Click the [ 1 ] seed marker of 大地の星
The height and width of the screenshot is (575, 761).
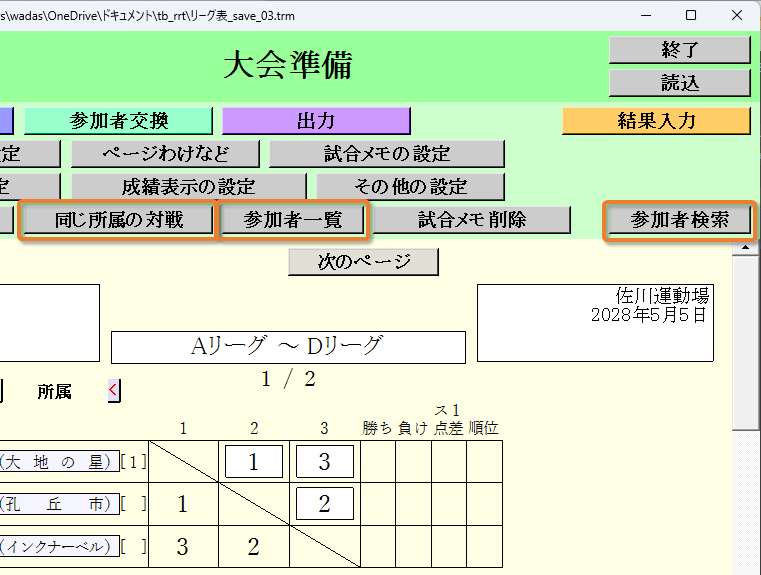click(133, 461)
